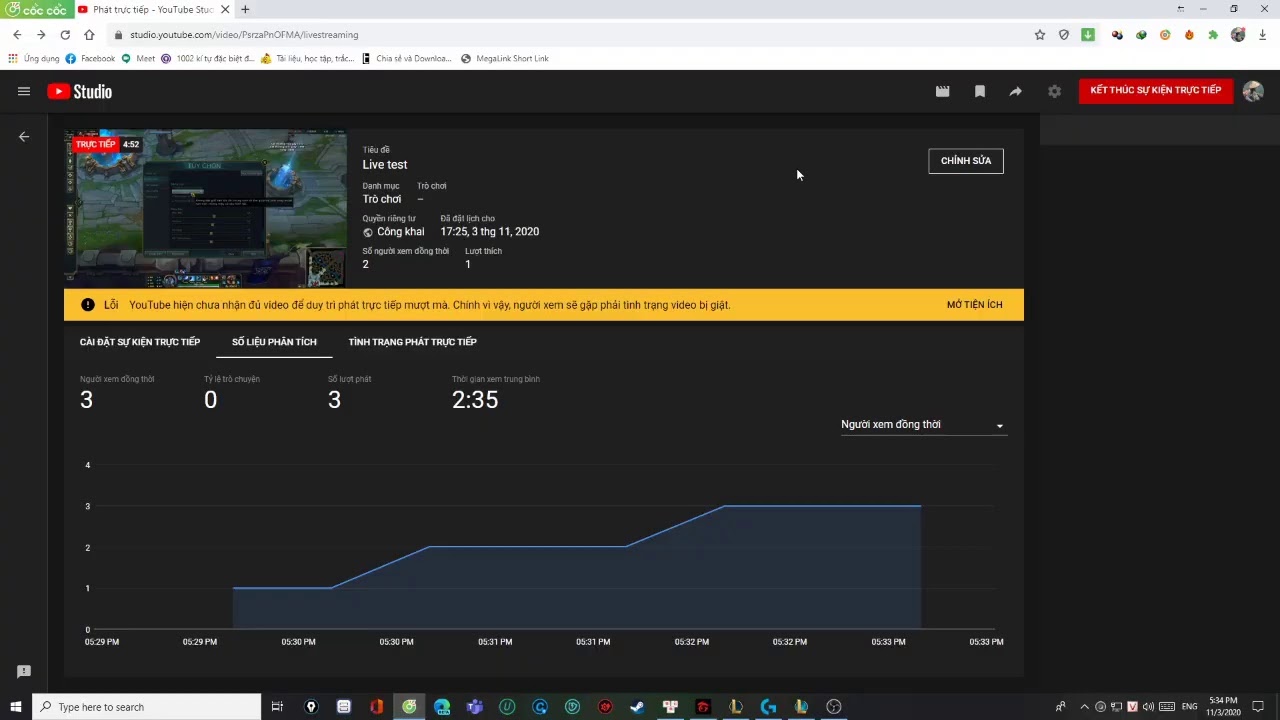Click the Công khai privacy value
Viewport: 1280px width, 720px height.
coord(401,232)
